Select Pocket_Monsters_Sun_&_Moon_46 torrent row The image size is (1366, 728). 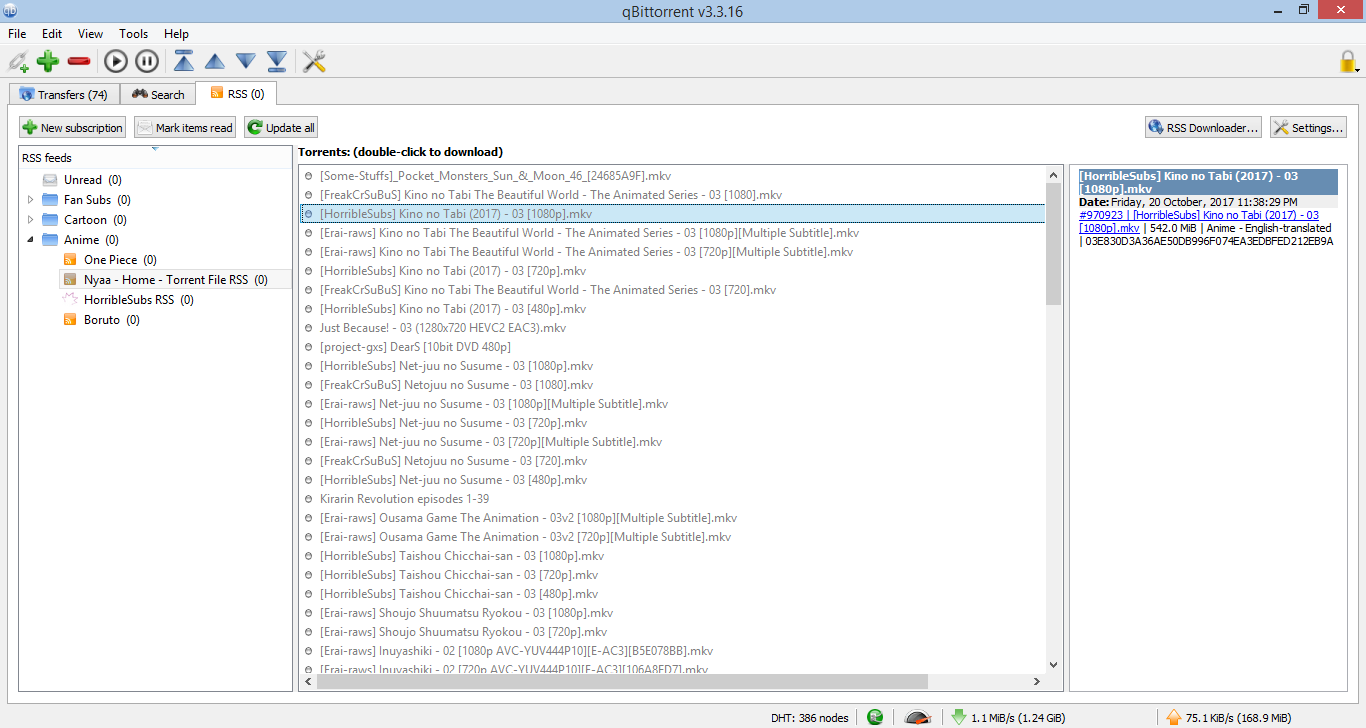click(672, 176)
